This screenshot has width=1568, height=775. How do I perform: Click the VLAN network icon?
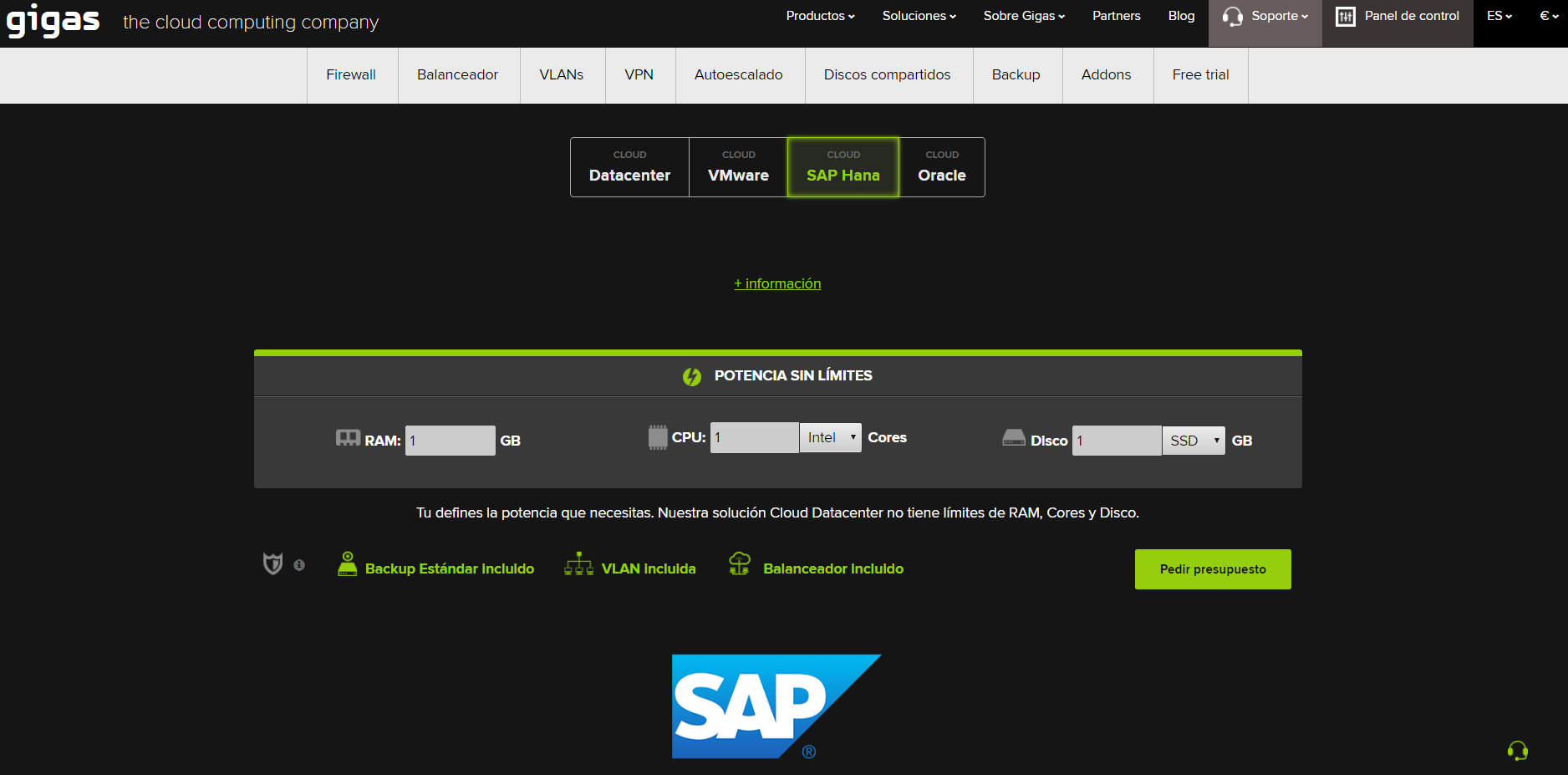(578, 564)
